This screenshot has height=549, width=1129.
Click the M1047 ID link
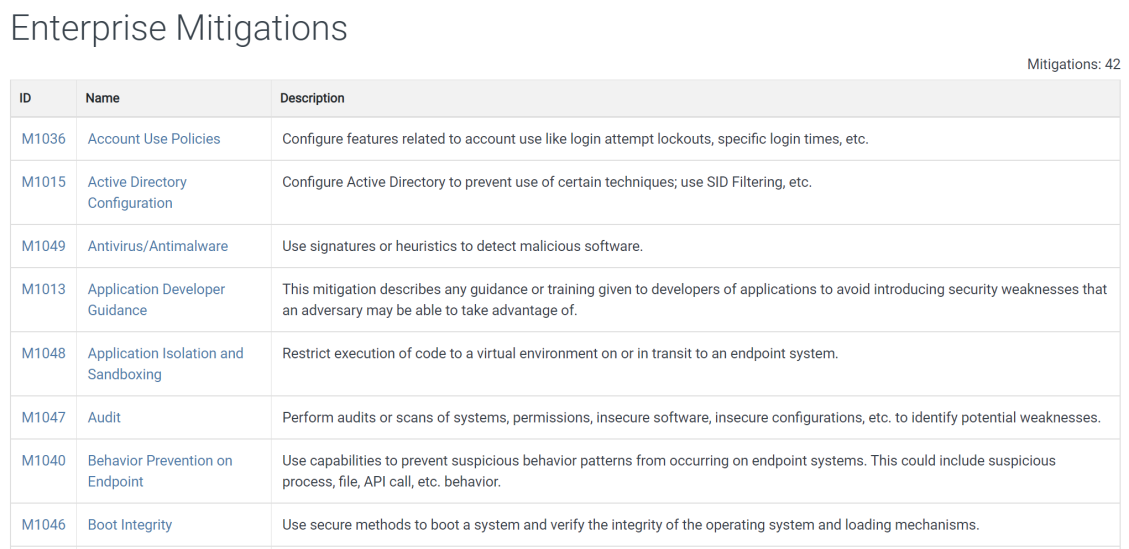(x=43, y=418)
